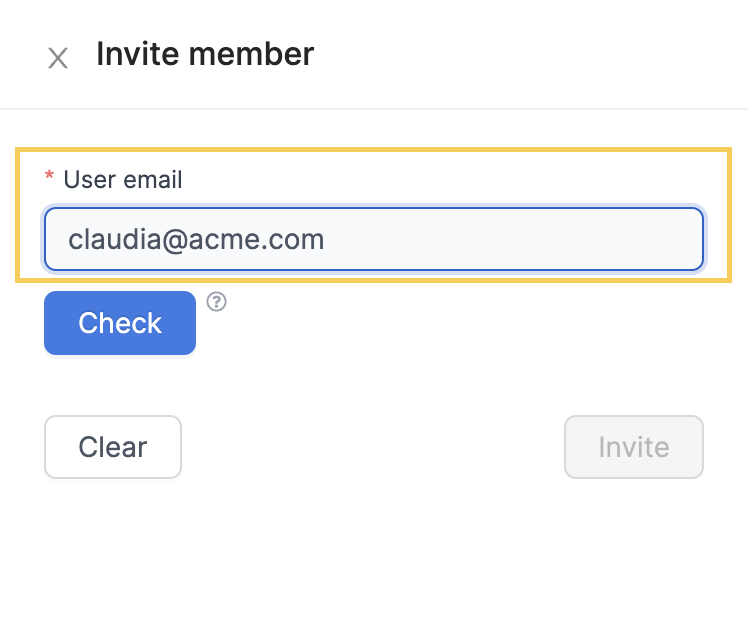Click the email text box
Screen dimensions: 748x644
coord(374,239)
